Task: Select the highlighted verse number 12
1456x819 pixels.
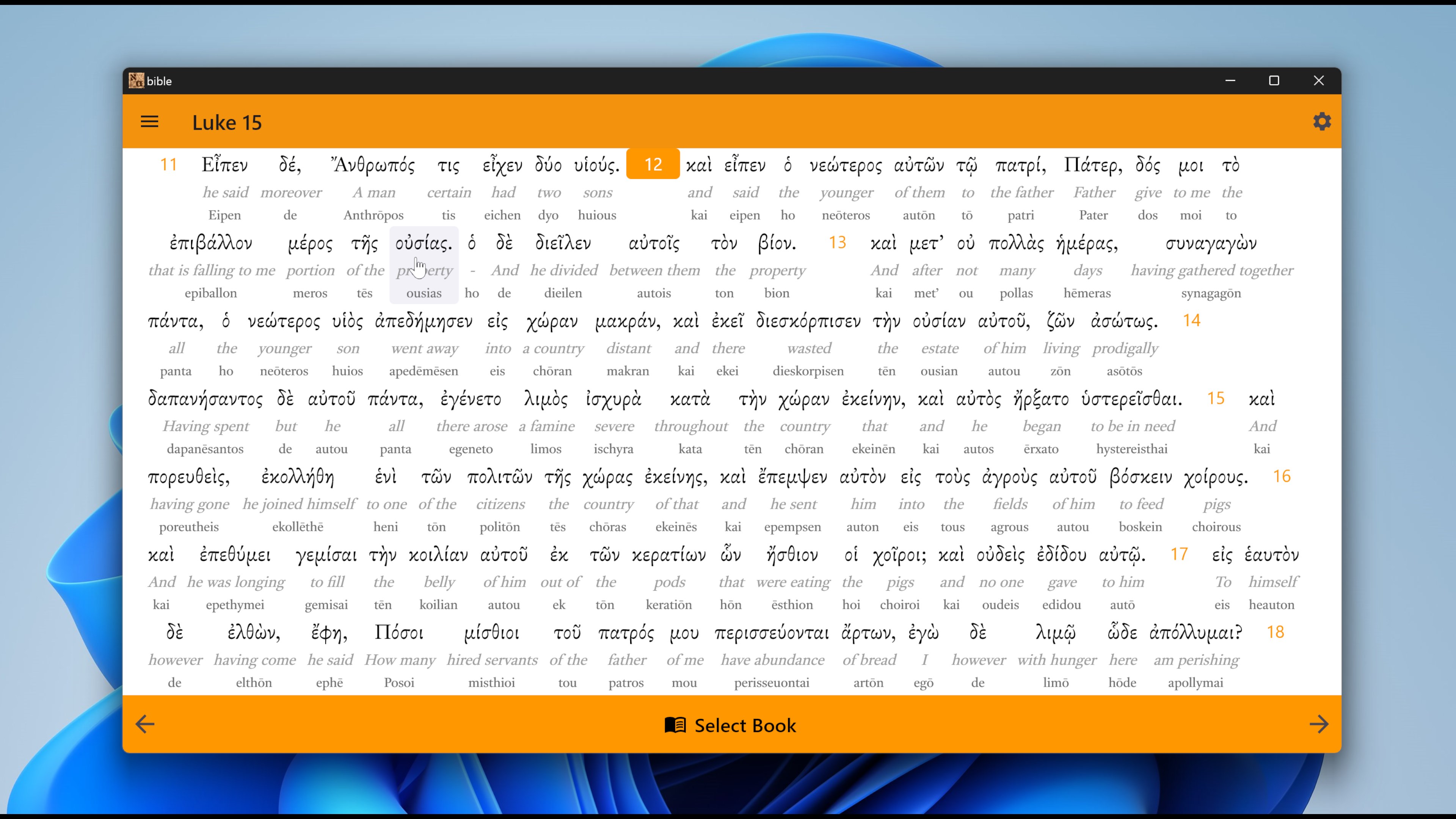Action: pos(653,165)
